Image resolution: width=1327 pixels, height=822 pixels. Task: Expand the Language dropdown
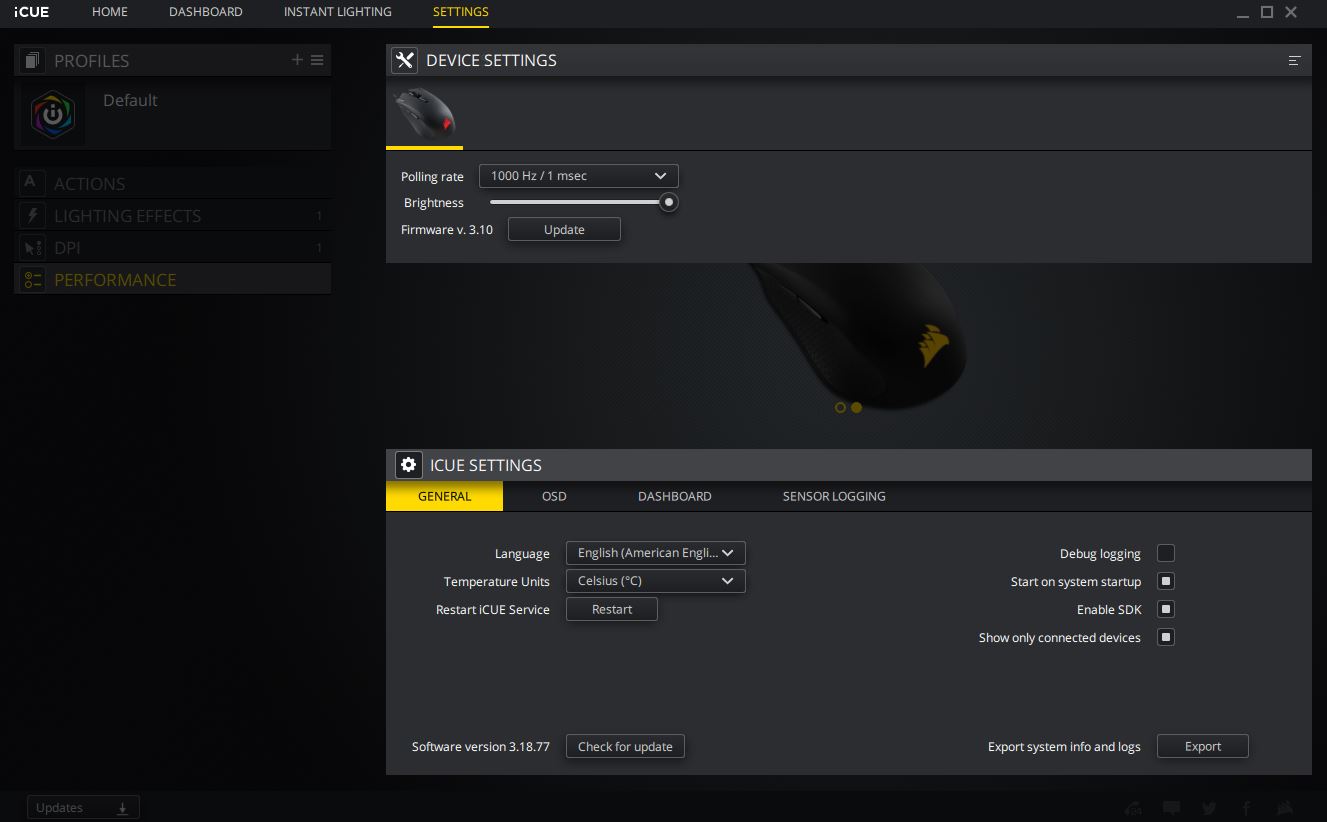tap(655, 553)
